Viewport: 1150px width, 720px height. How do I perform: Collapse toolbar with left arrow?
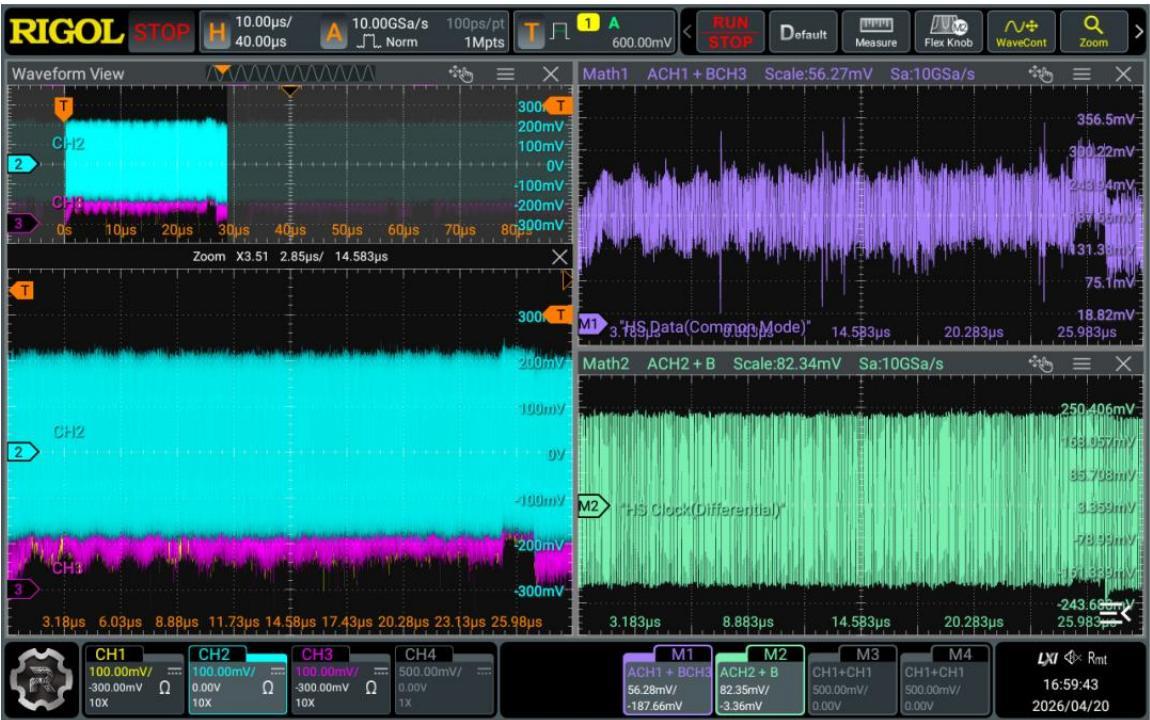(x=687, y=32)
